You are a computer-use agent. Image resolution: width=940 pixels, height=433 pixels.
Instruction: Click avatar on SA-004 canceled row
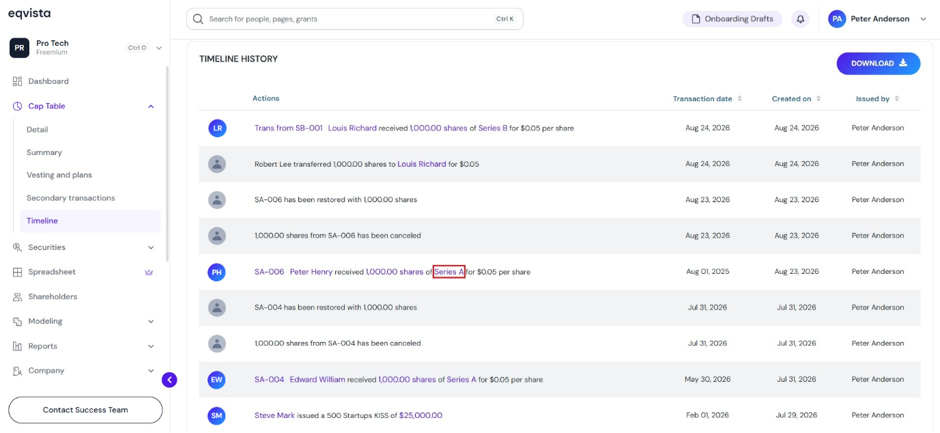tap(217, 343)
